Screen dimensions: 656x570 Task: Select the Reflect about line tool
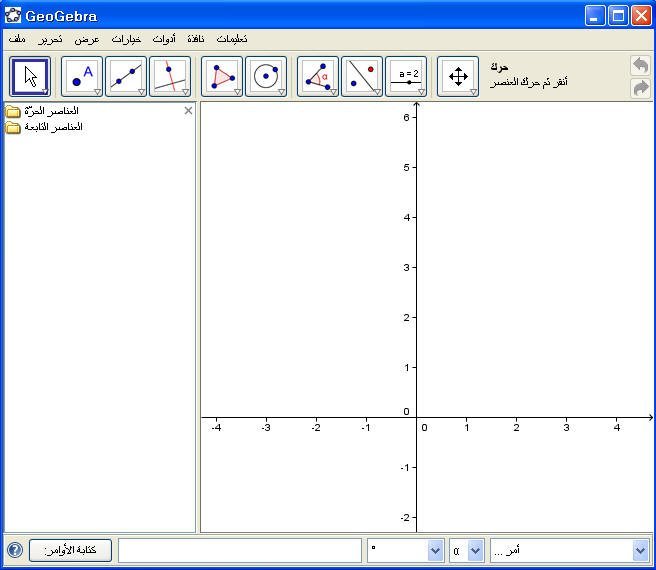pyautogui.click(x=362, y=77)
